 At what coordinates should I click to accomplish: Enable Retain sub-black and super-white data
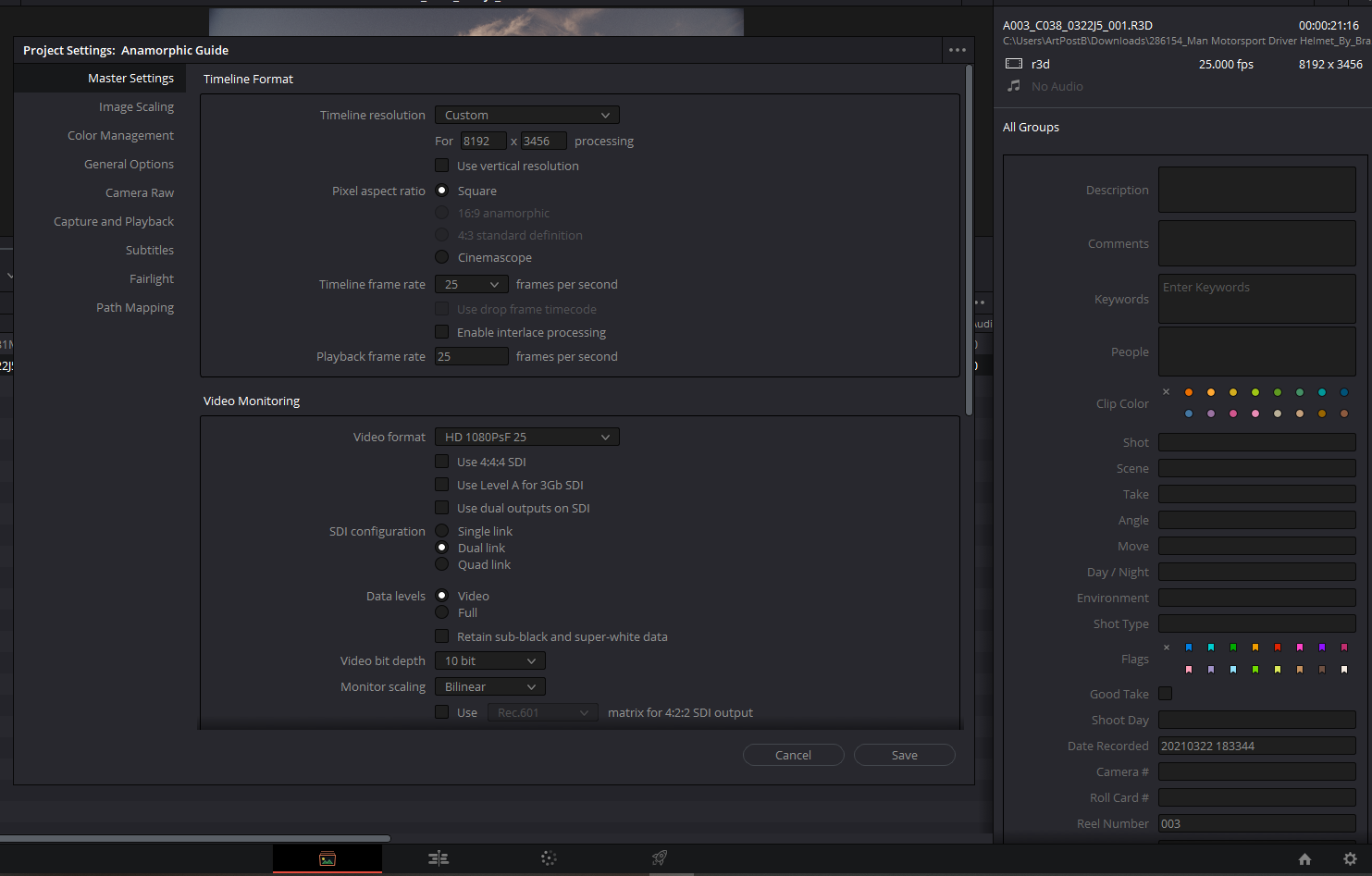click(442, 635)
